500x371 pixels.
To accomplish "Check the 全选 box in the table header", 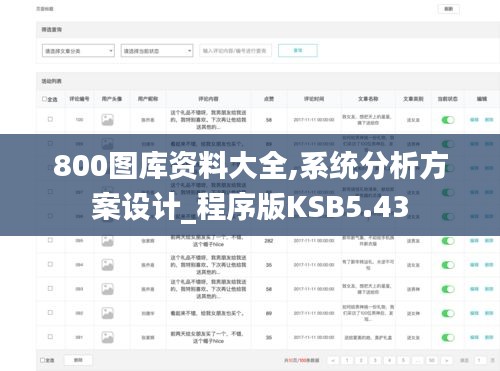I will [x=44, y=99].
